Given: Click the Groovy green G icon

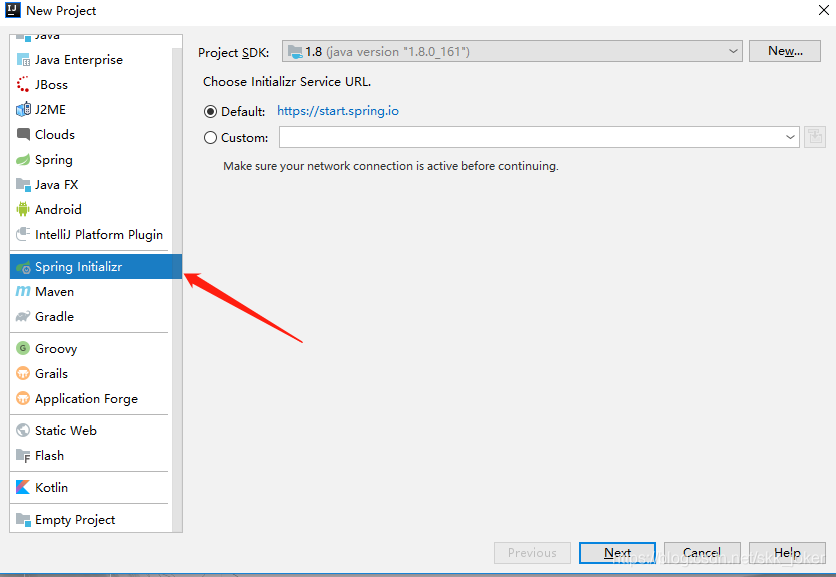Looking at the screenshot, I should 23,348.
